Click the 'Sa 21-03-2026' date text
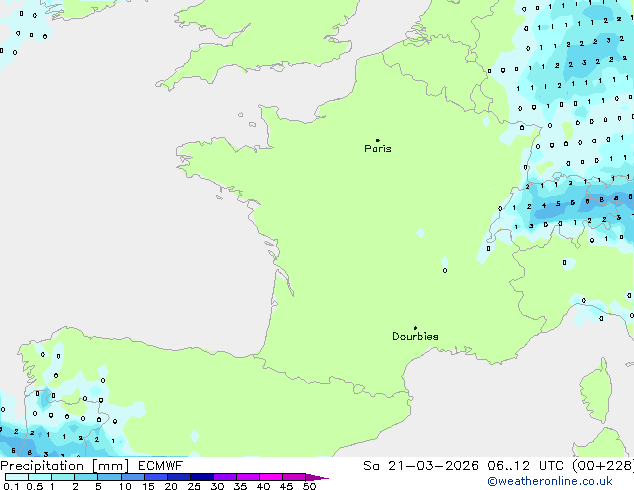This screenshot has width=634, height=490. click(x=421, y=466)
